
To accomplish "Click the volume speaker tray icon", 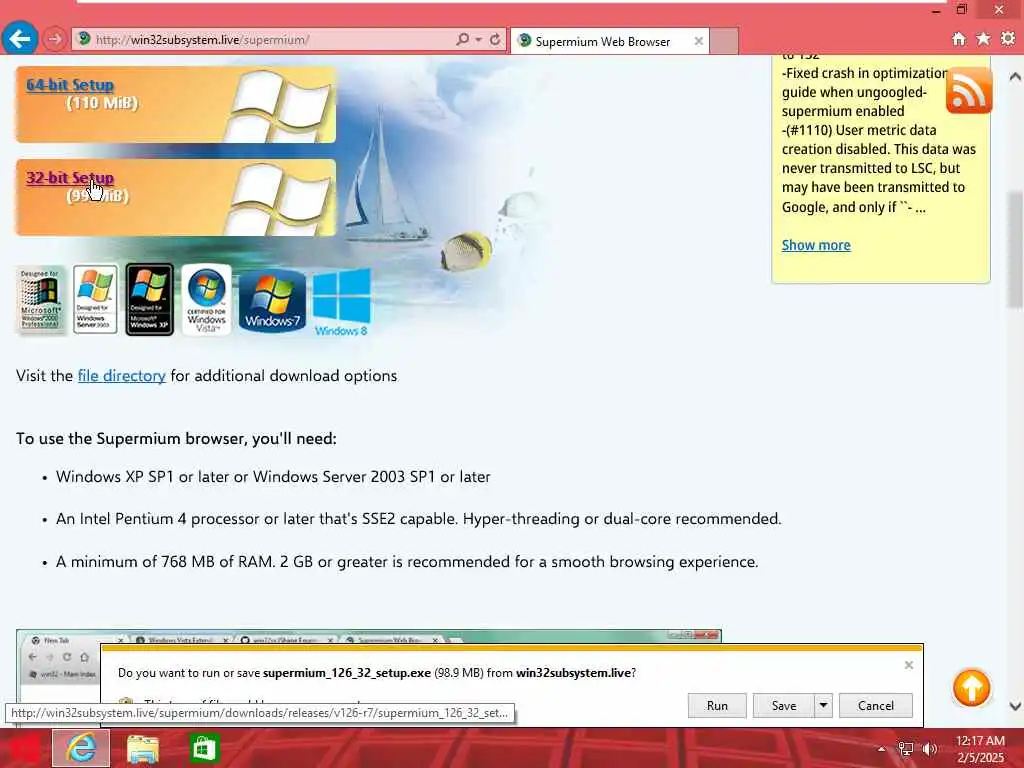I will [930, 749].
